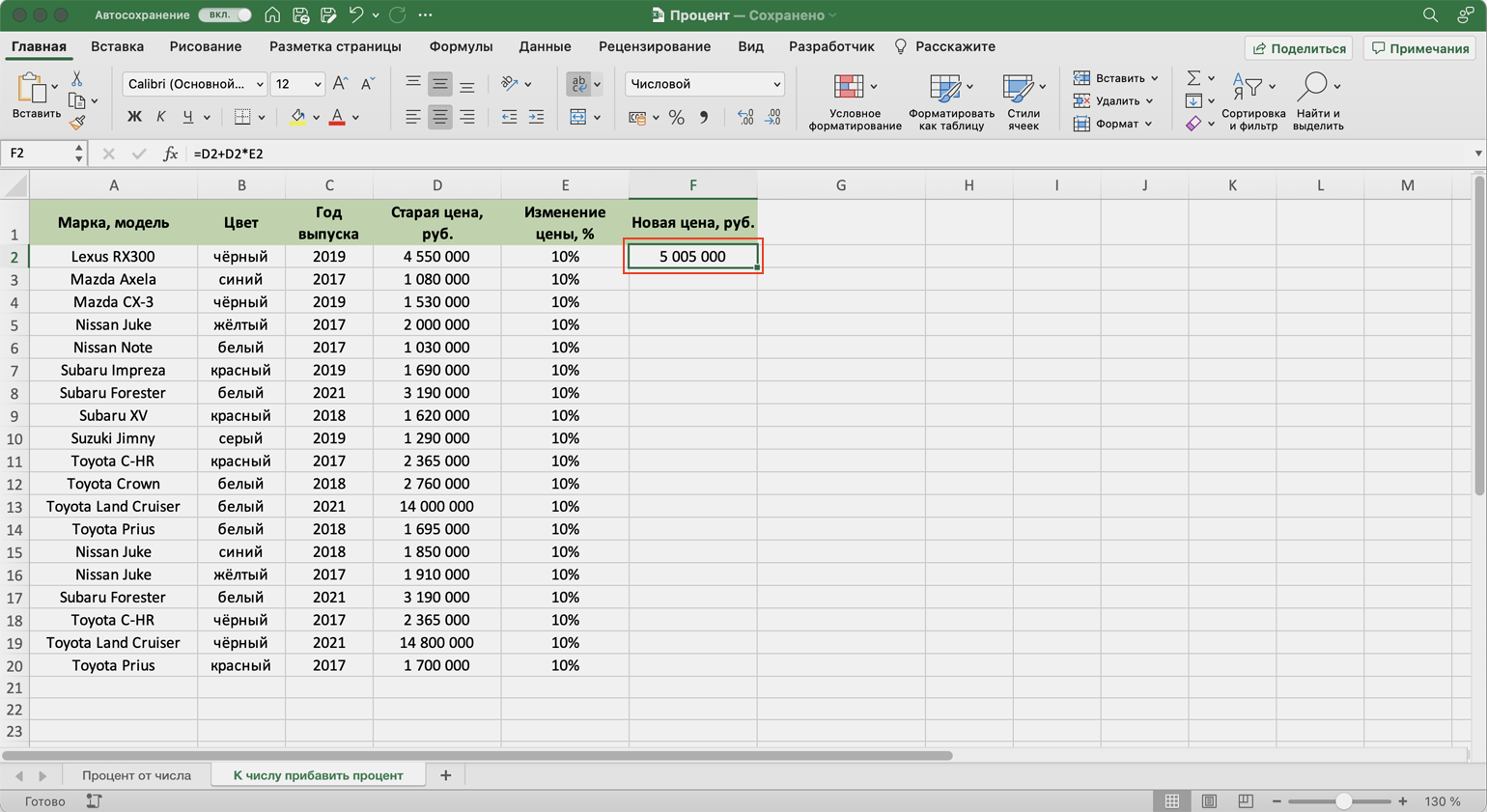Click the insert function fx icon
This screenshot has width=1487, height=812.
click(170, 154)
